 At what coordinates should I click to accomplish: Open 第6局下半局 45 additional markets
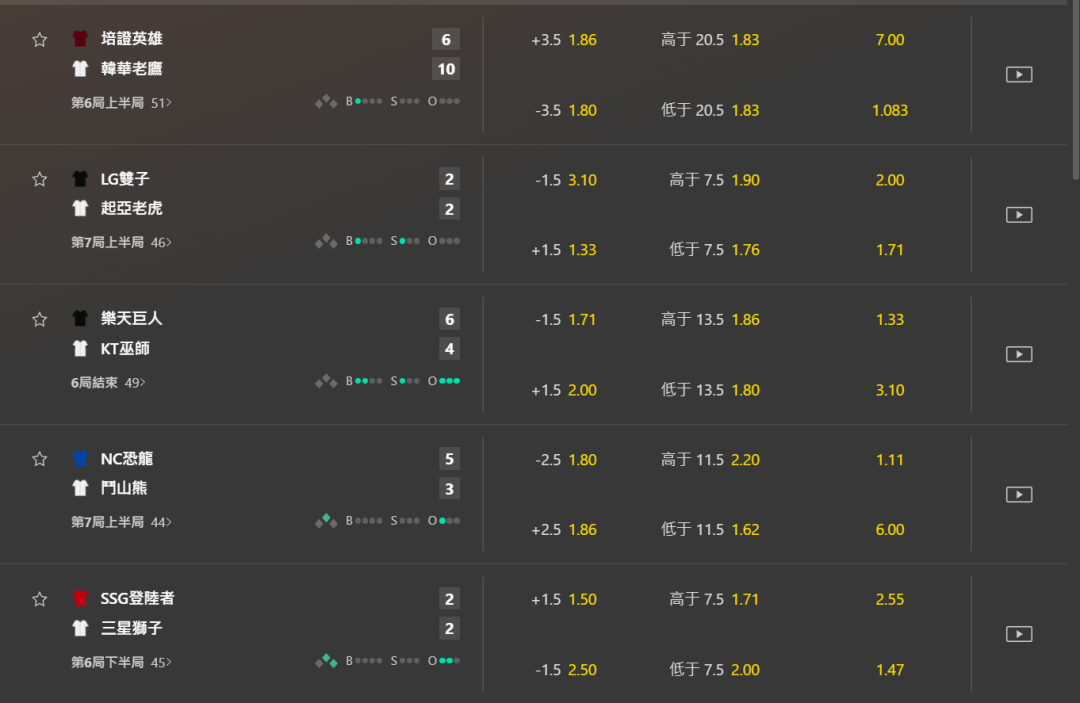click(121, 662)
